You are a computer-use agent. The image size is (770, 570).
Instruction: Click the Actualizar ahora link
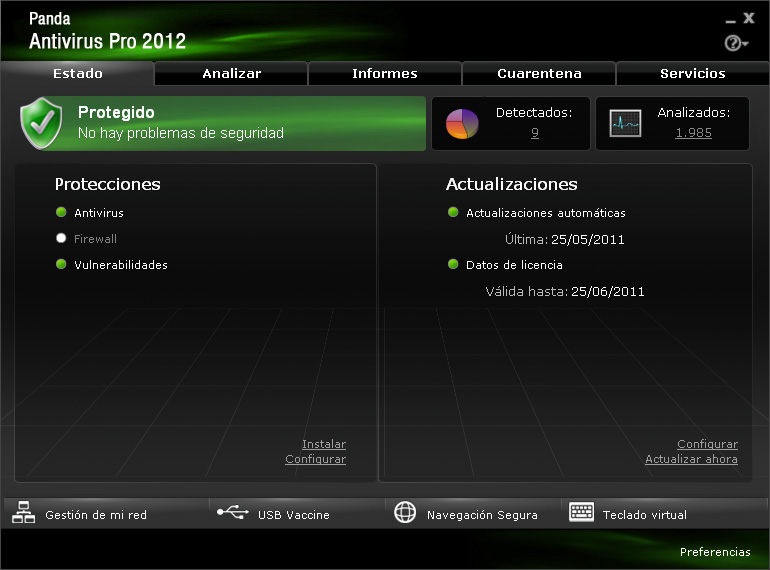pos(691,459)
